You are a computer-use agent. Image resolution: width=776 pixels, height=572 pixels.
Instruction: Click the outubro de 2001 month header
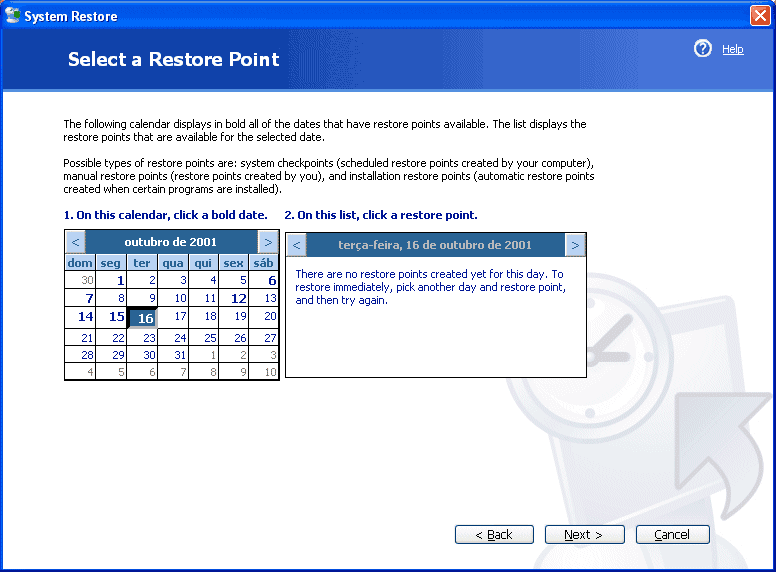(x=171, y=242)
